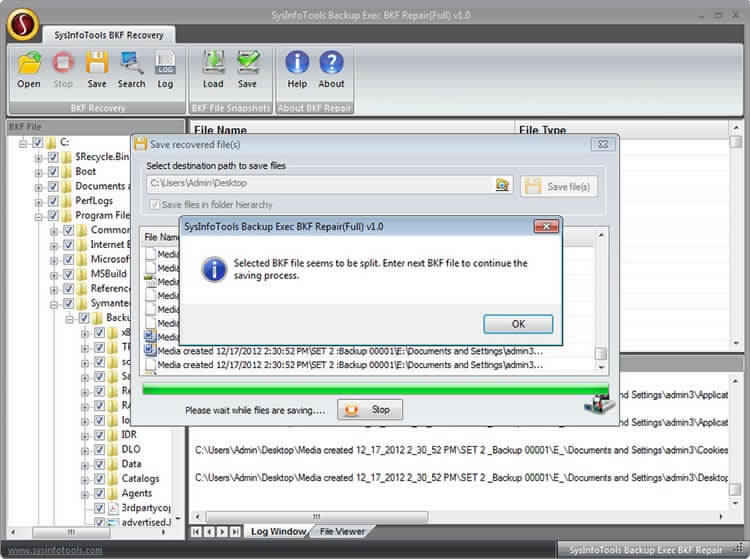The width and height of the screenshot is (750, 559).
Task: Toggle the IDR folder checkbox
Action: [99, 435]
